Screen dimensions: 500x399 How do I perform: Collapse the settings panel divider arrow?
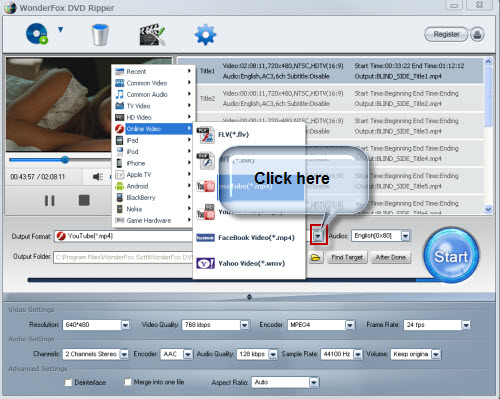249,297
